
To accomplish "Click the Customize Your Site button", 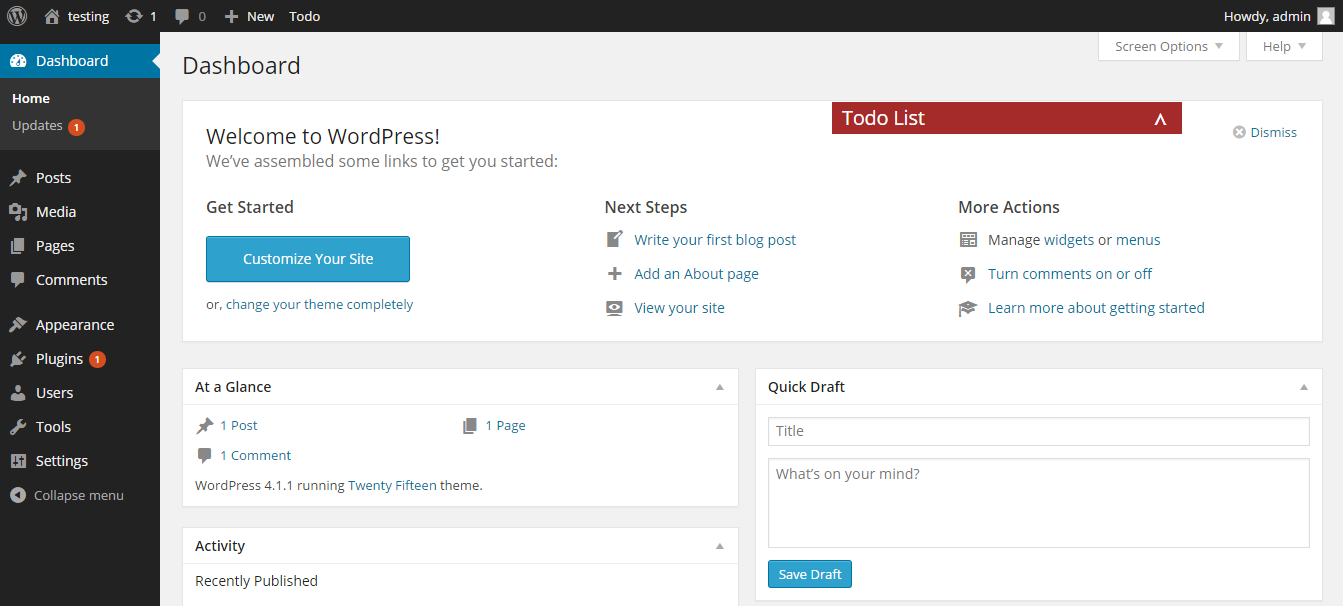I will (308, 259).
